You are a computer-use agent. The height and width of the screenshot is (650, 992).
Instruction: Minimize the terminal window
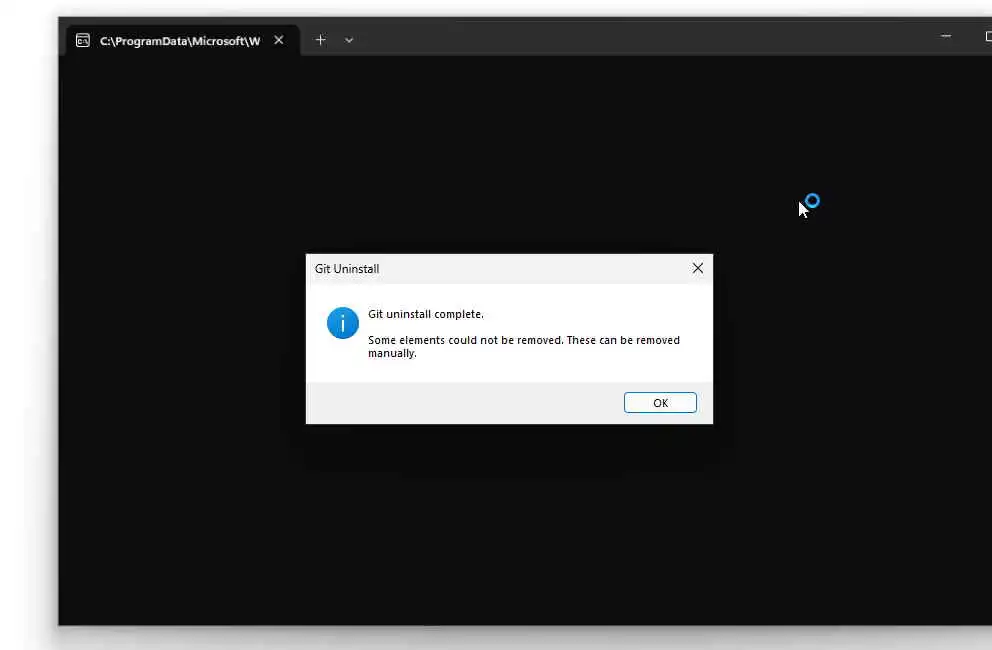click(x=945, y=37)
